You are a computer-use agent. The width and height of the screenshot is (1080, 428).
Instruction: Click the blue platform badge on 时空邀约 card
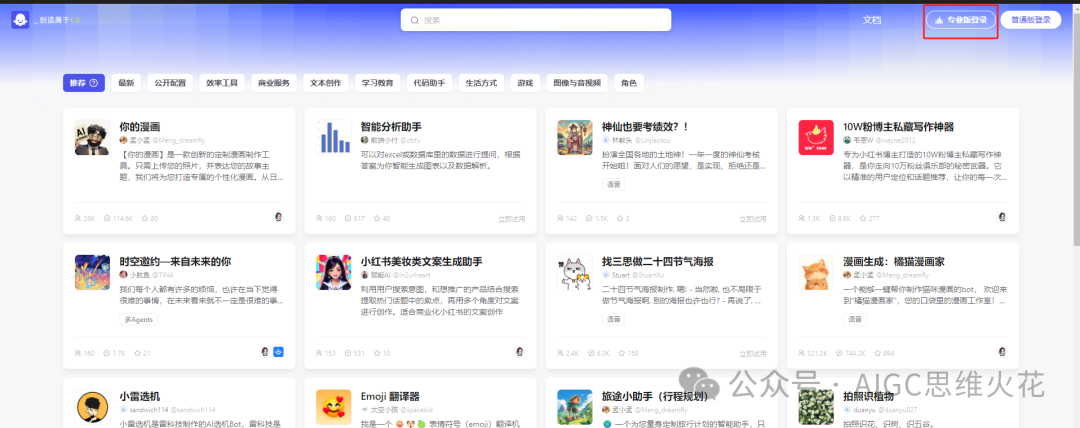coord(278,351)
